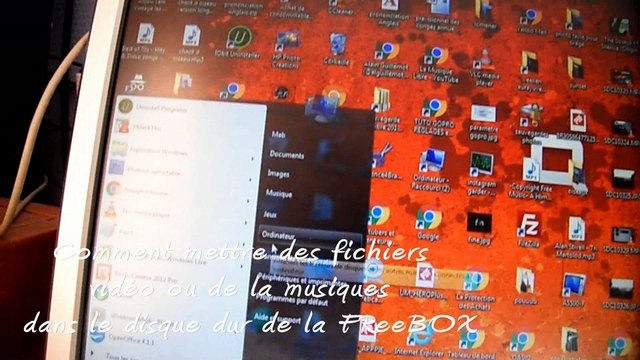
Task: Expand Explorateur Windows jump list arrow
Action: click(252, 158)
